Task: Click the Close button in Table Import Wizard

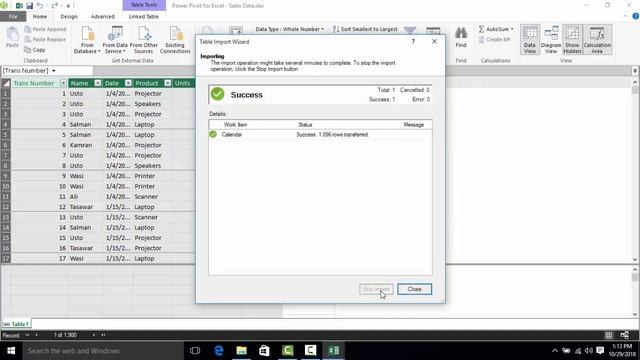Action: 414,289
